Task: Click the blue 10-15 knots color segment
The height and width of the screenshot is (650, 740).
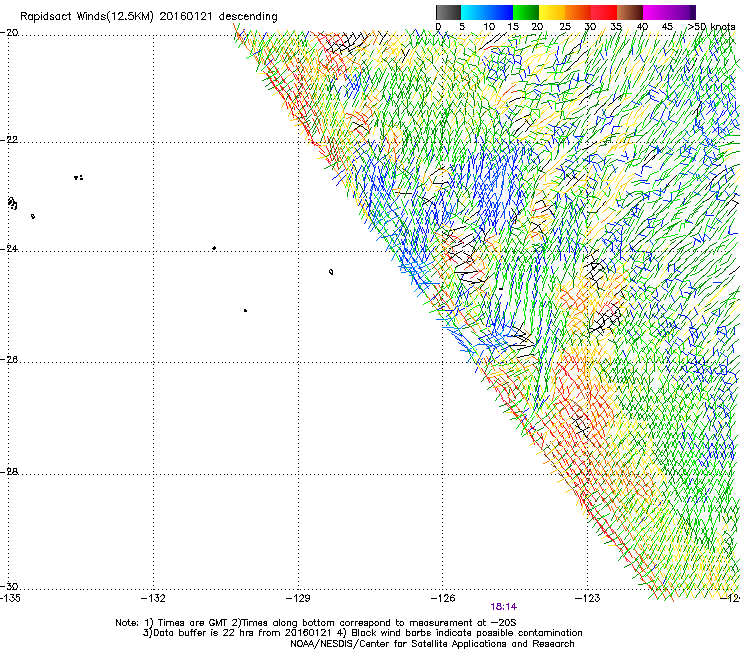Action: 500,12
